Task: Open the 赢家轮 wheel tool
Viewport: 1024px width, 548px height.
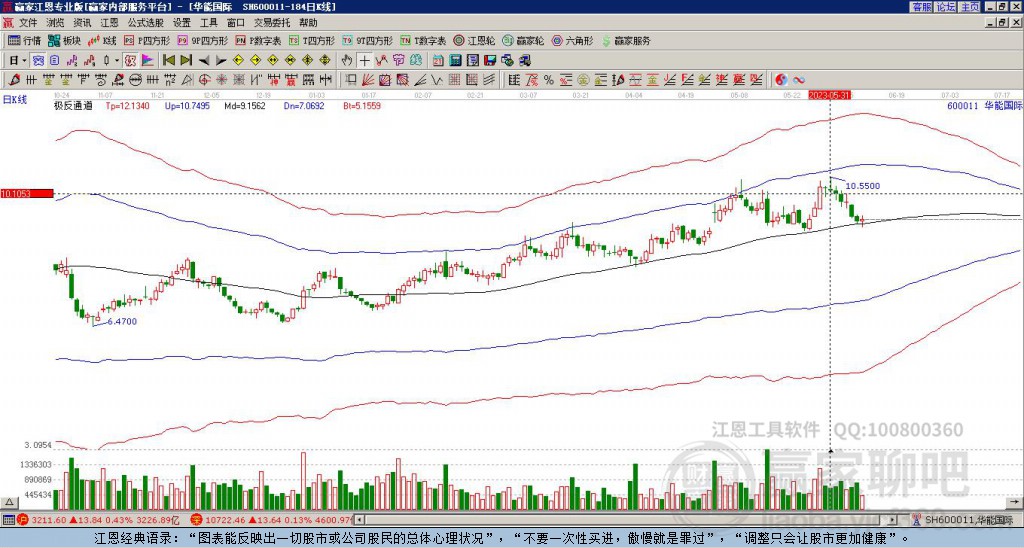Action: 523,40
